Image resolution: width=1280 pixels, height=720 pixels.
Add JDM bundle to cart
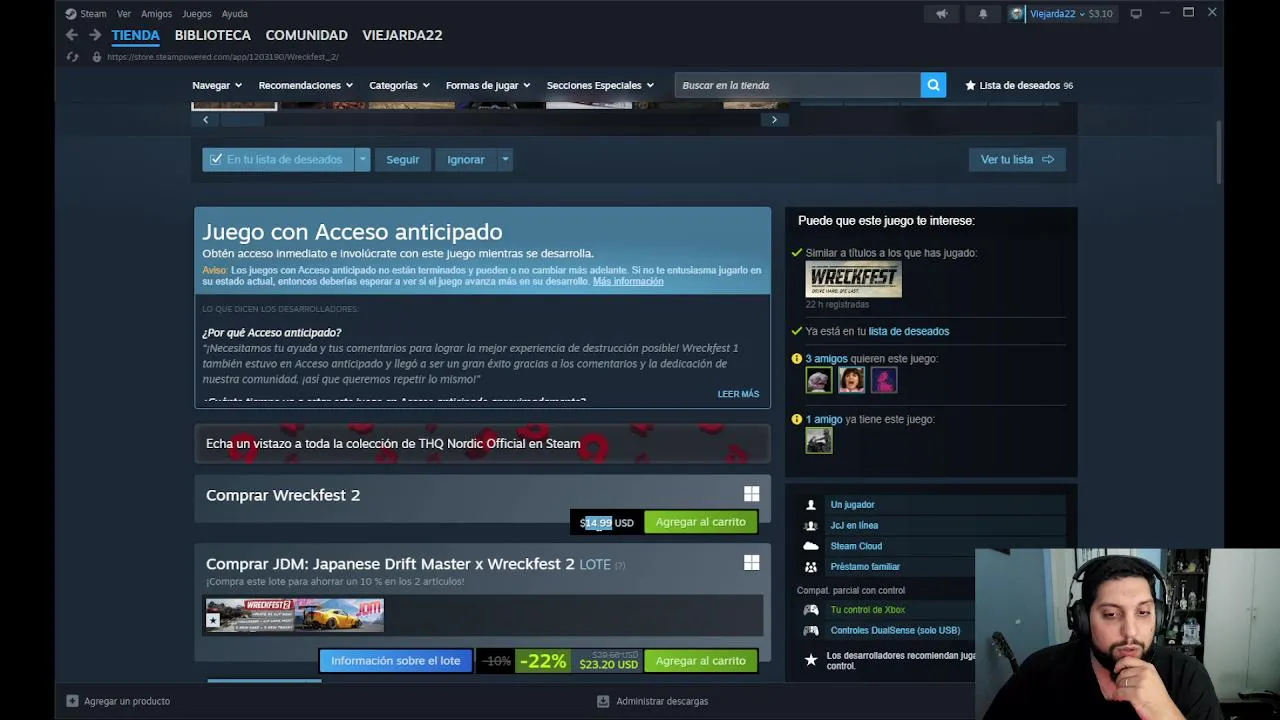click(700, 661)
